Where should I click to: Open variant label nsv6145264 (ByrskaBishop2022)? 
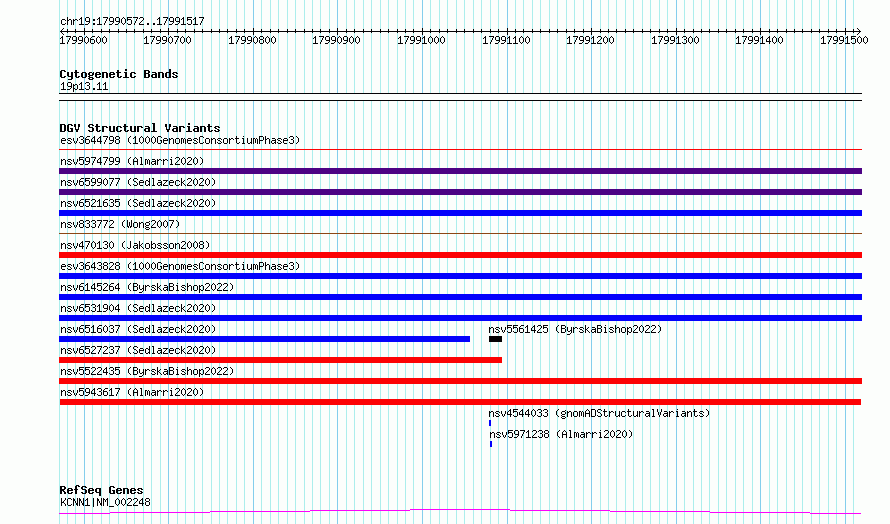[x=147, y=287]
